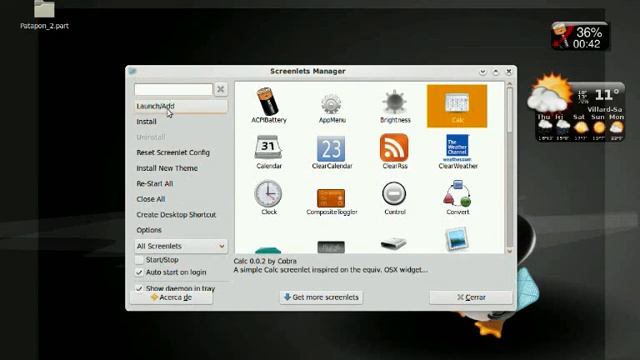Click the Acerca de button

171,298
